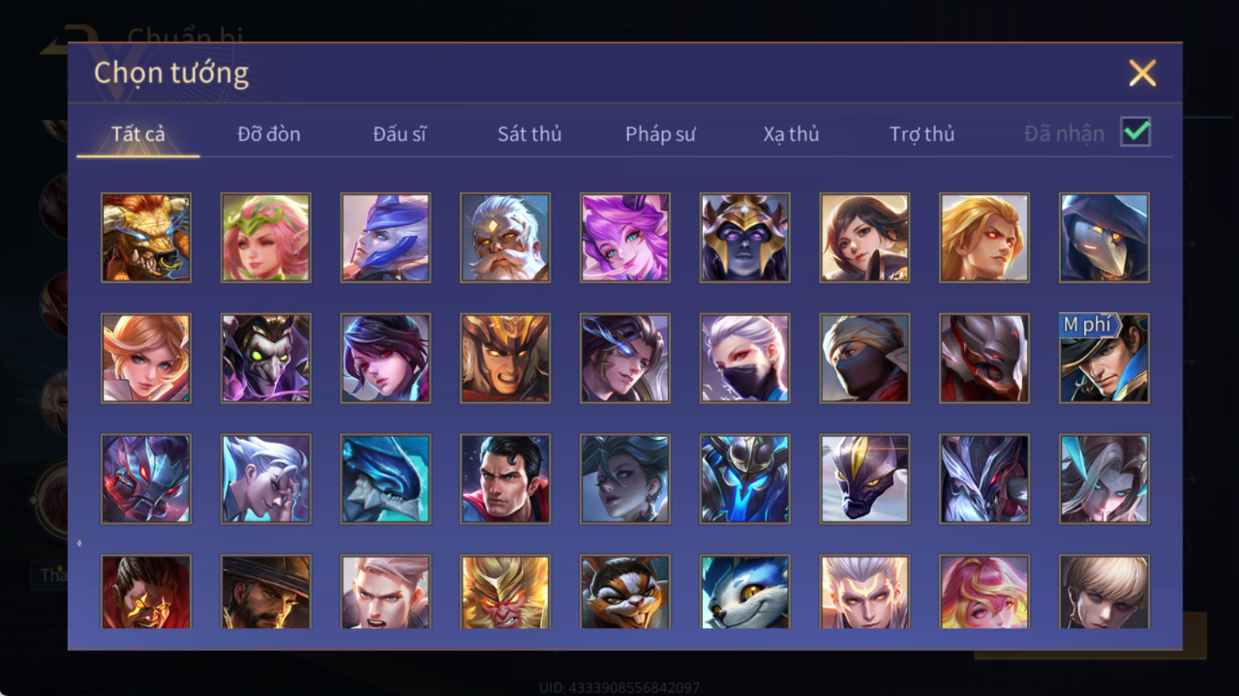Screen dimensions: 1239x696
Task: Switch to the "Xạ thủ" tab
Action: coord(791,134)
